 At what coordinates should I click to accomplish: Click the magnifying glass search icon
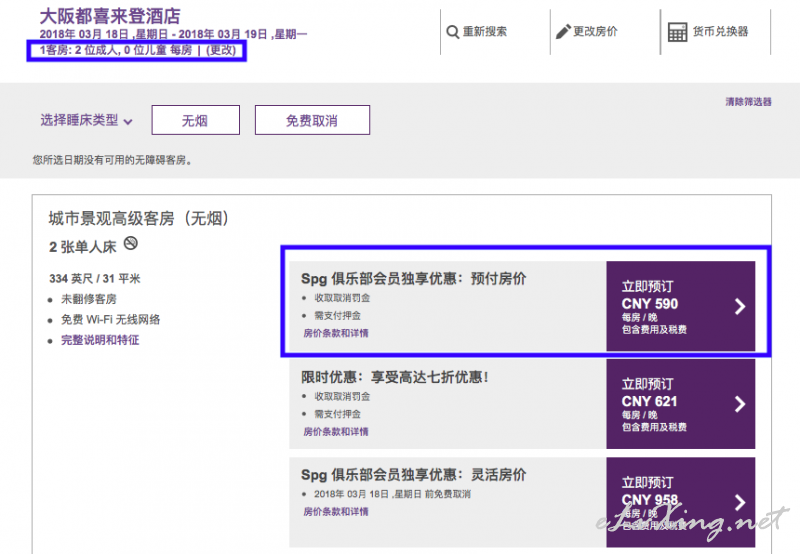click(452, 32)
